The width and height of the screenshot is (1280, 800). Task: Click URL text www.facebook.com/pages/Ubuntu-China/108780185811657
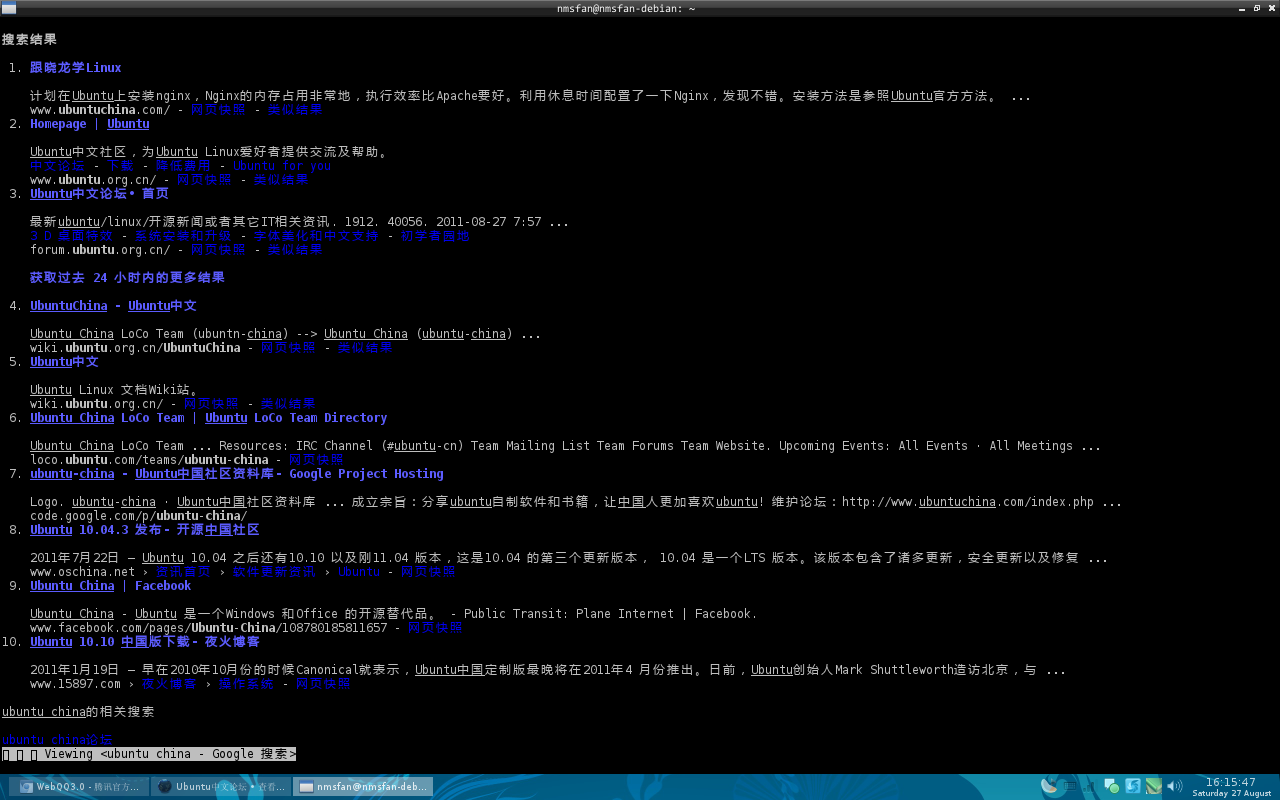(208, 628)
